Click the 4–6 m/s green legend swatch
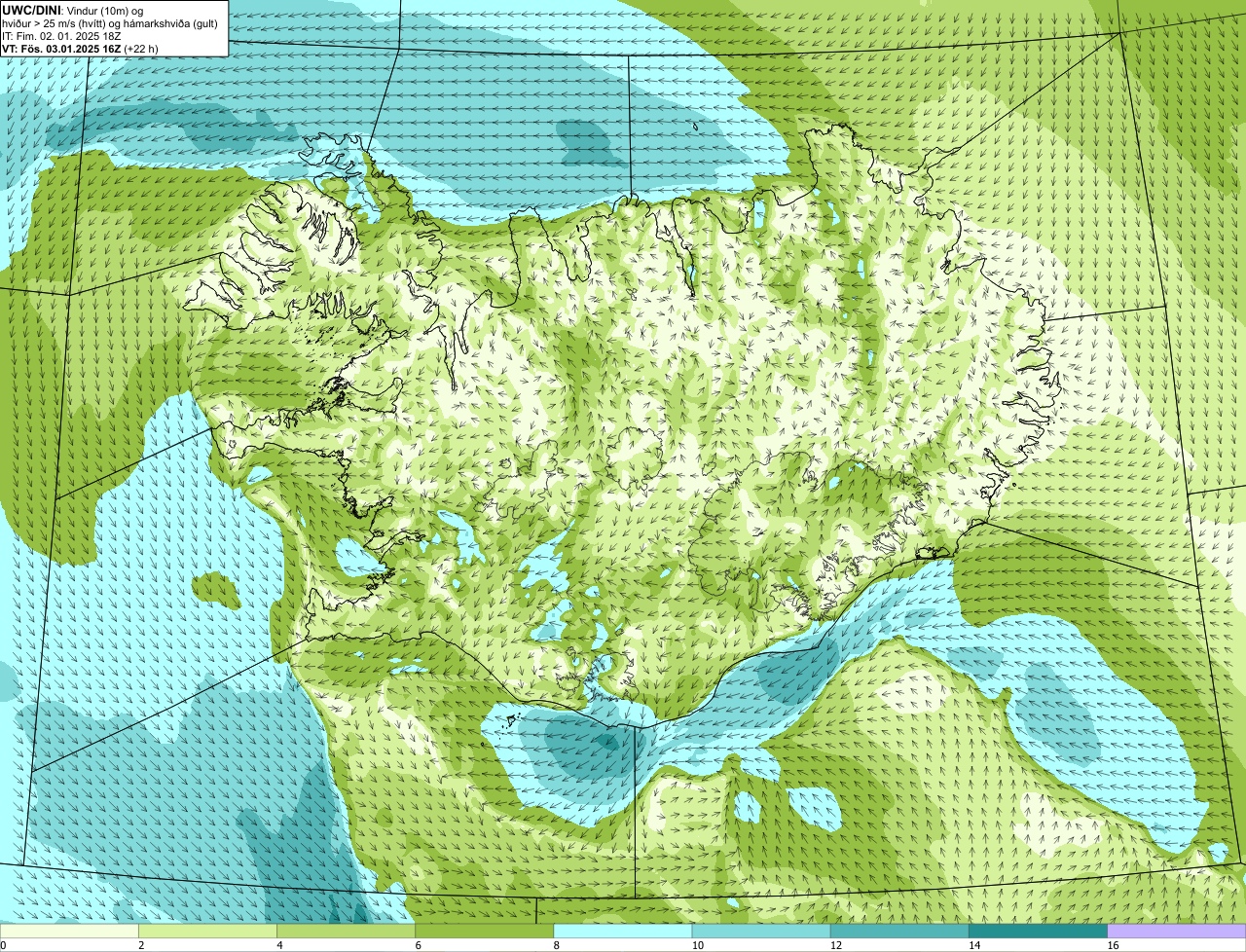The height and width of the screenshot is (952, 1246). (346, 932)
